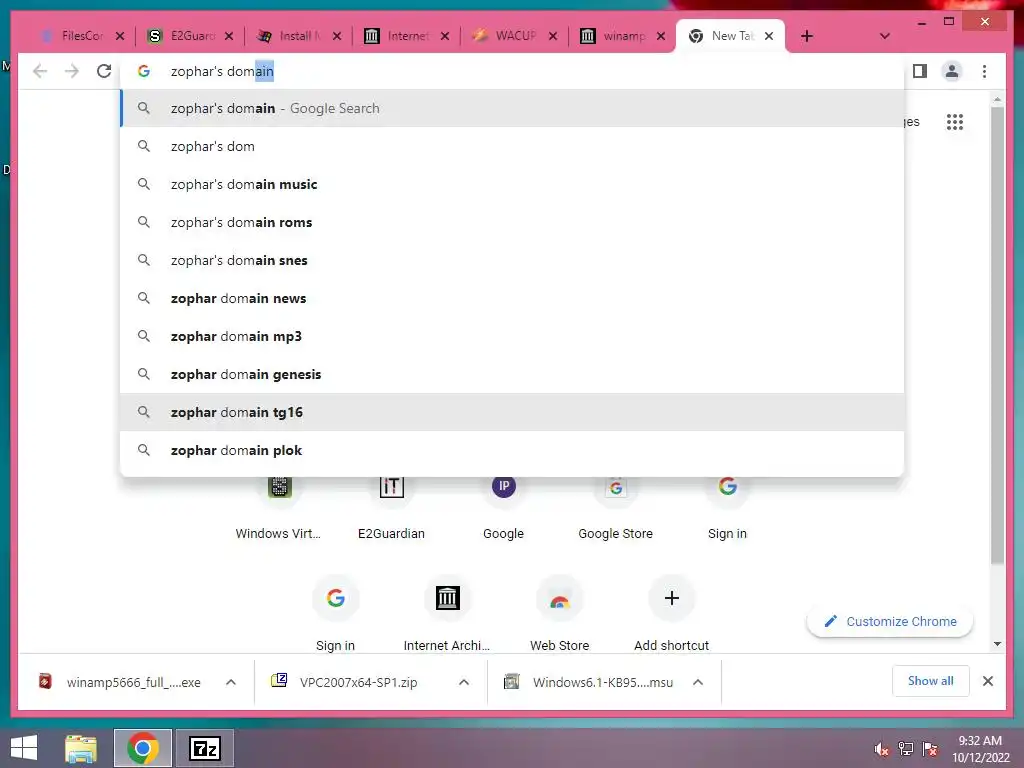Screen dimensions: 1024x768
Task: Open the tab search chevron
Action: coord(884,36)
